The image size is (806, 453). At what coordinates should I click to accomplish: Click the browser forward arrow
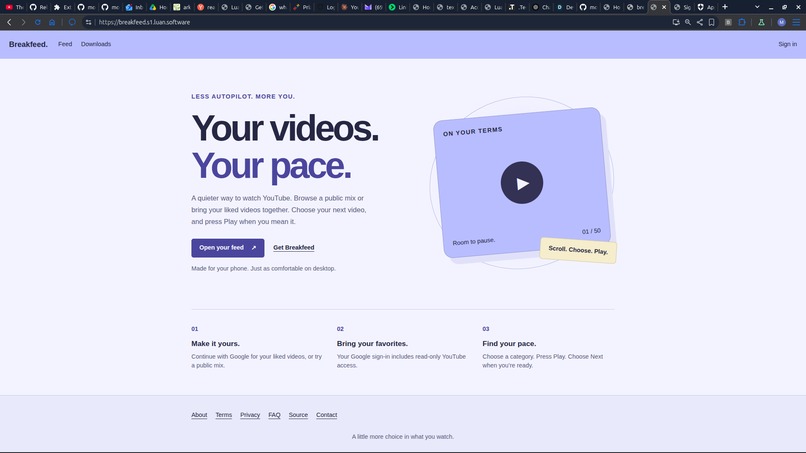tap(23, 22)
